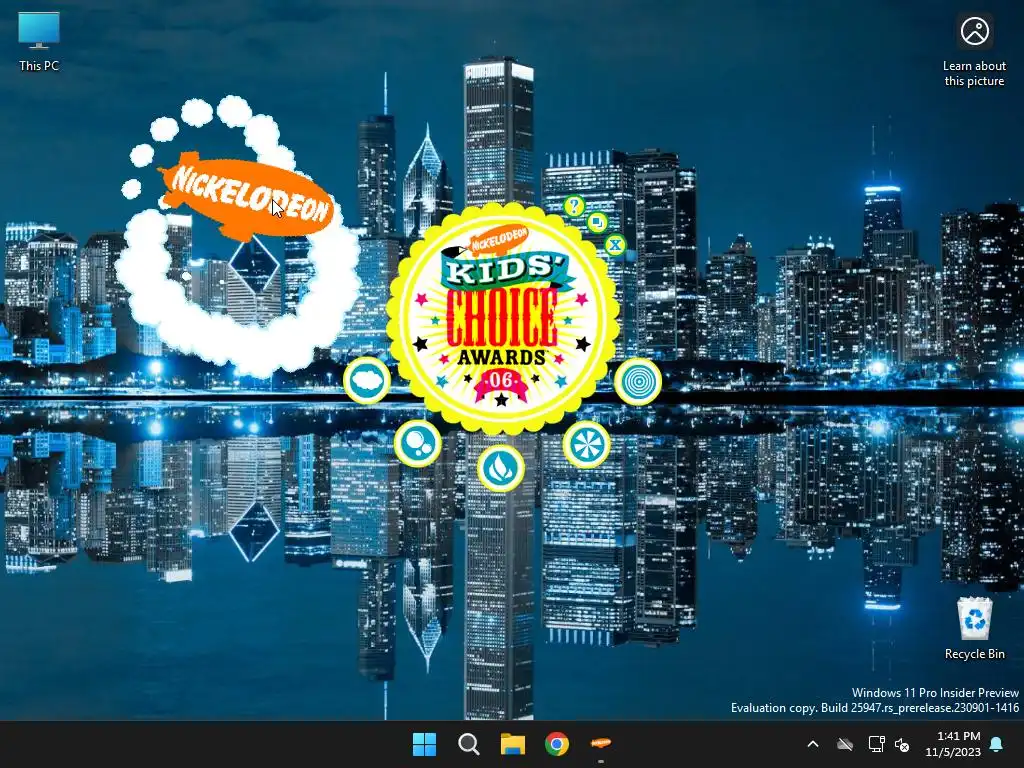Open help via the question mark button
This screenshot has height=768, width=1024.
point(575,206)
